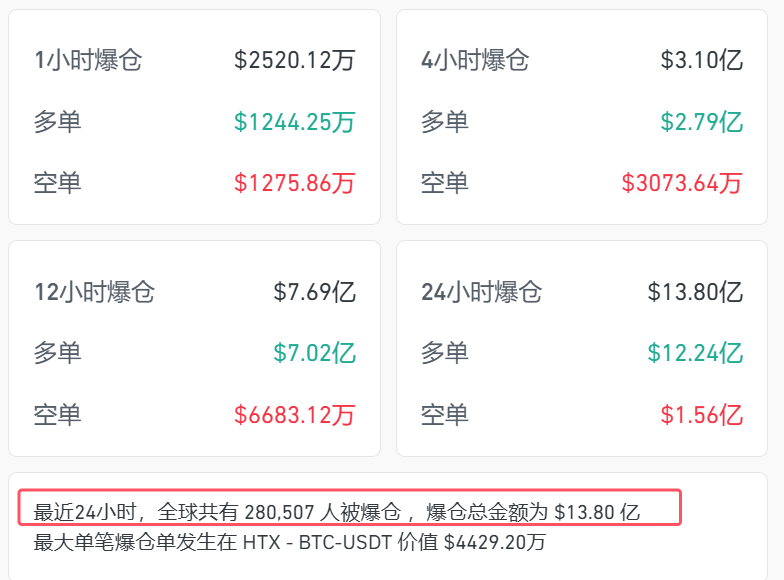Click the red $6683.12万 short value

(x=294, y=414)
